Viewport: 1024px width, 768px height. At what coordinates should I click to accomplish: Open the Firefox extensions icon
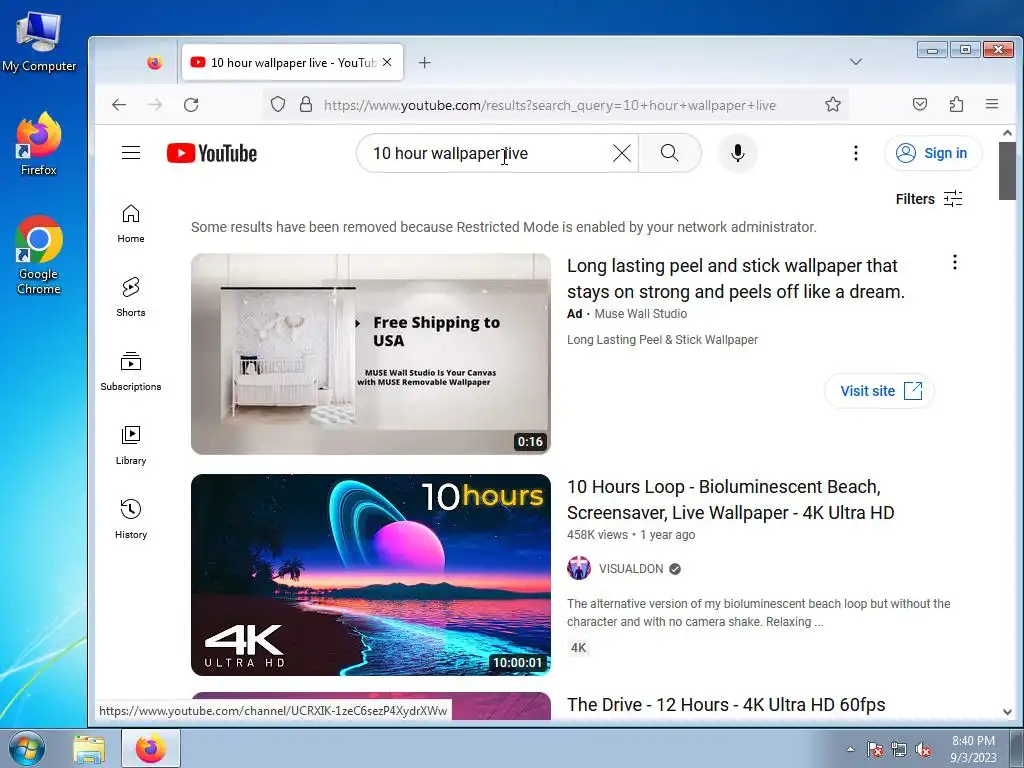tap(956, 104)
